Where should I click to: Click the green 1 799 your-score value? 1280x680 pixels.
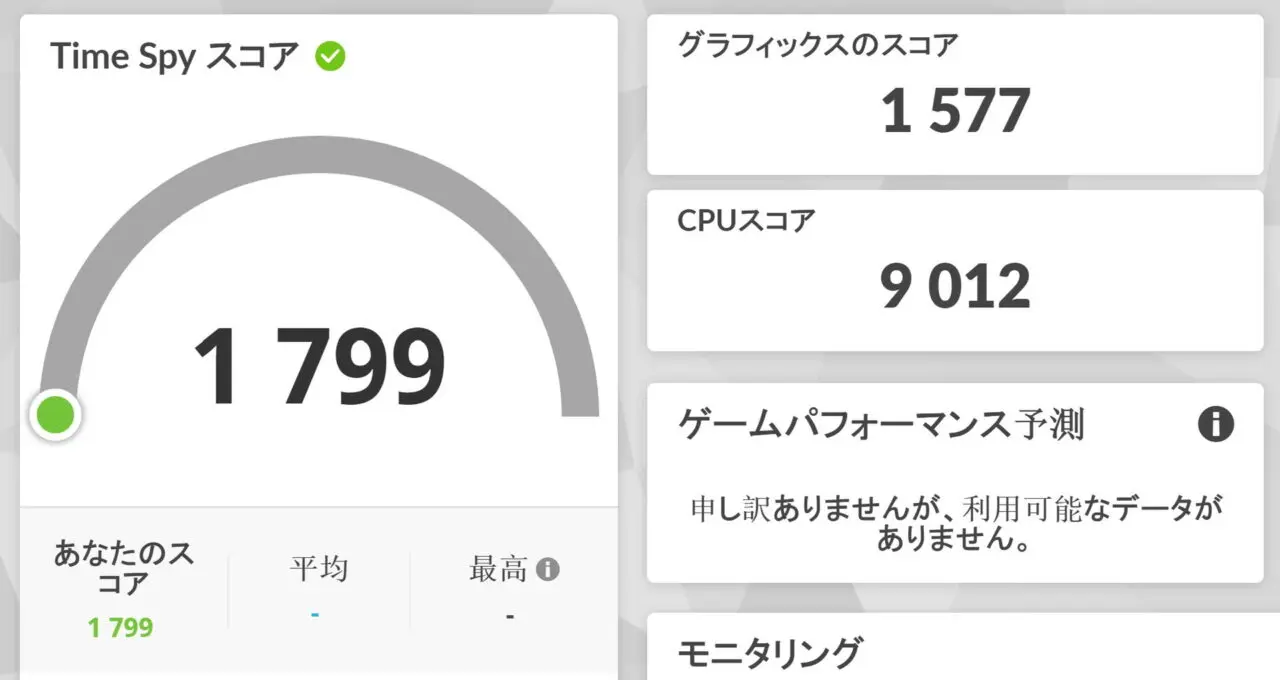click(x=120, y=628)
